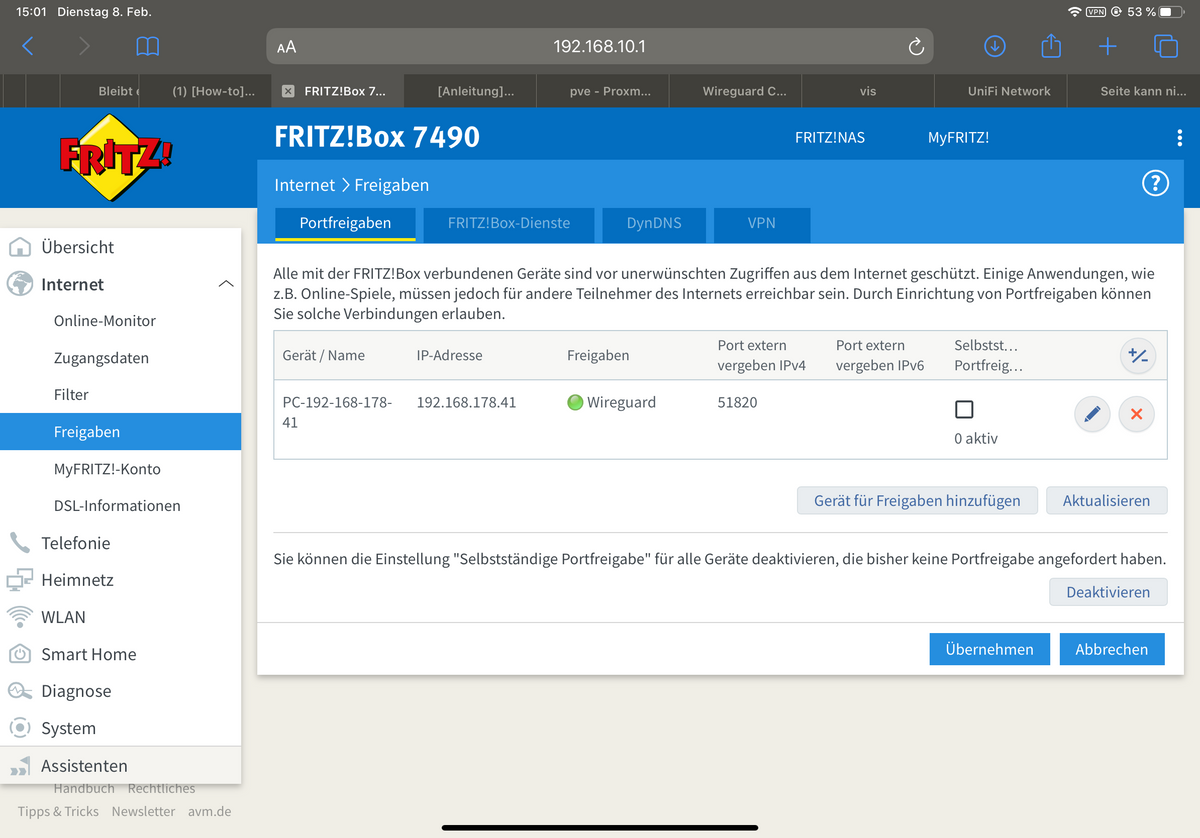Collapse the Internet menu chevron
The width and height of the screenshot is (1200, 838).
(226, 284)
